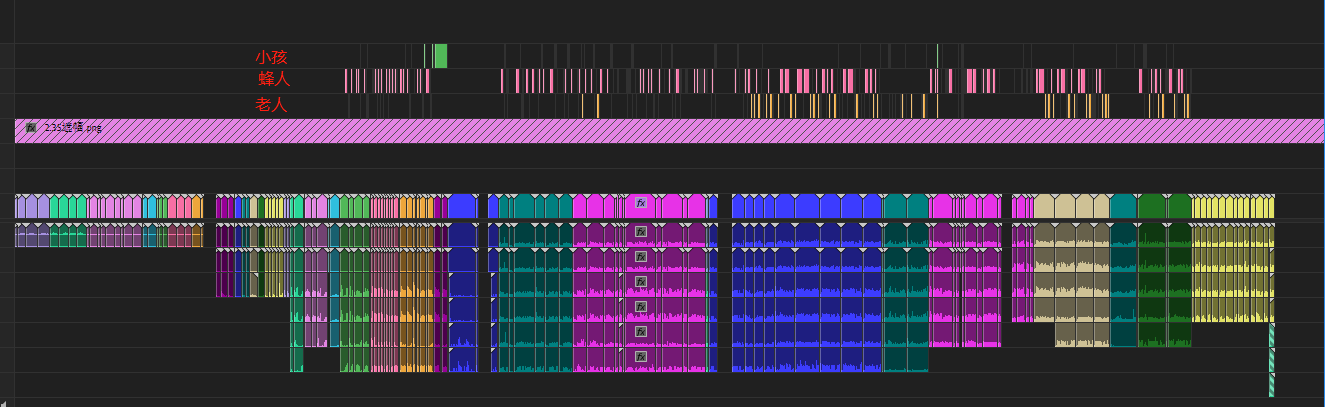Select the wide blue video clip after the orange clips
The image size is (1325, 407).
click(x=462, y=208)
